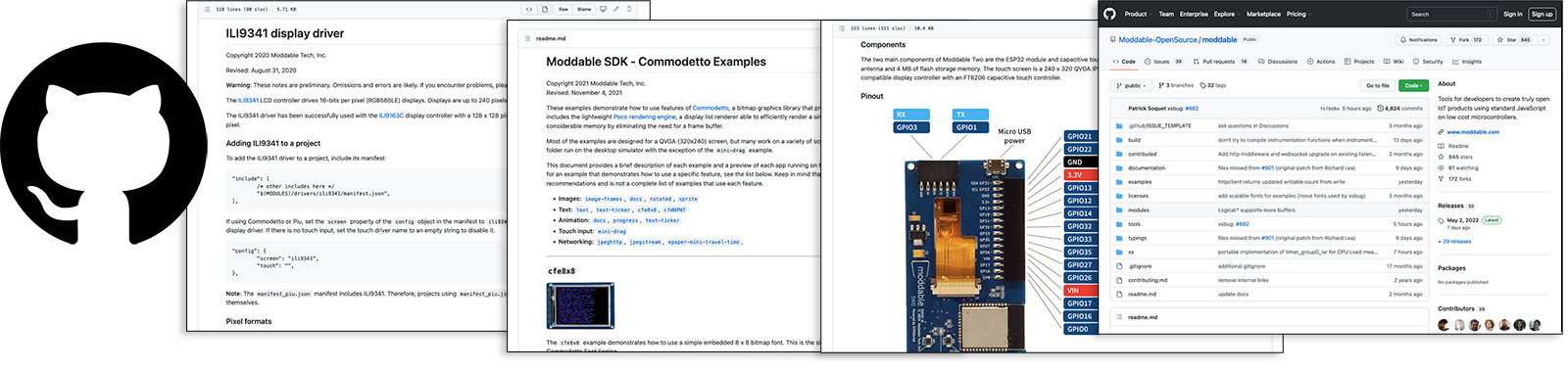Open the Moddable-OpenSource organization link
Screen dimensions: 1568x372
pyautogui.click(x=1157, y=40)
